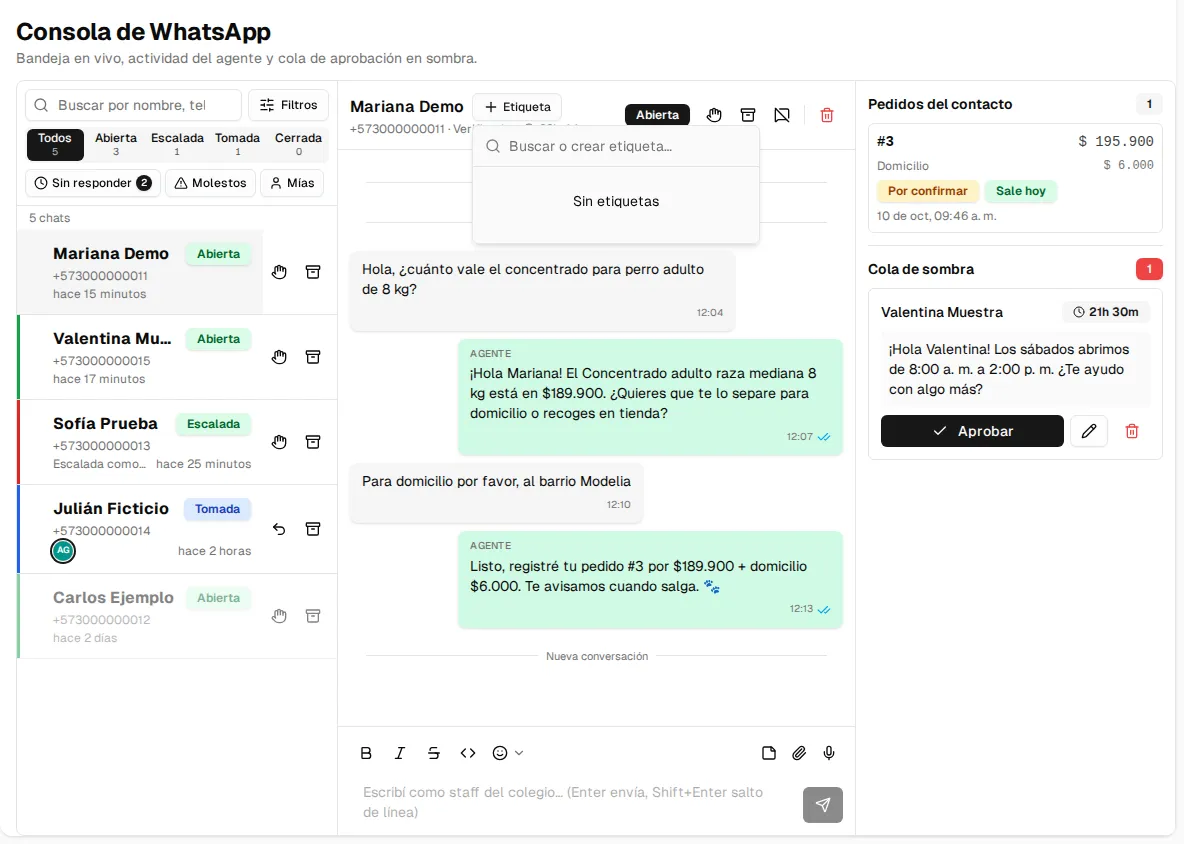
Task: Click the crossed-out chat icon in header
Action: (782, 115)
